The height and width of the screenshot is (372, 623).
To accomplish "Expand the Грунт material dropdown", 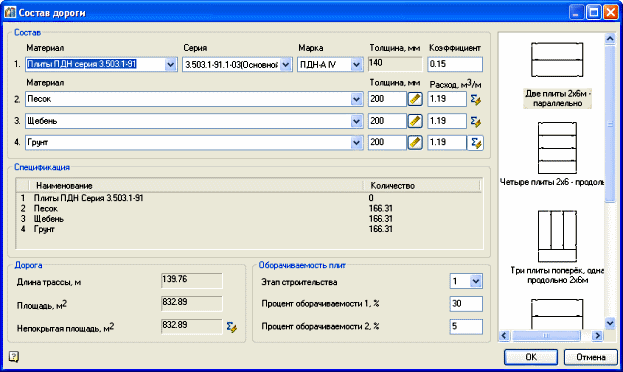I will click(356, 142).
